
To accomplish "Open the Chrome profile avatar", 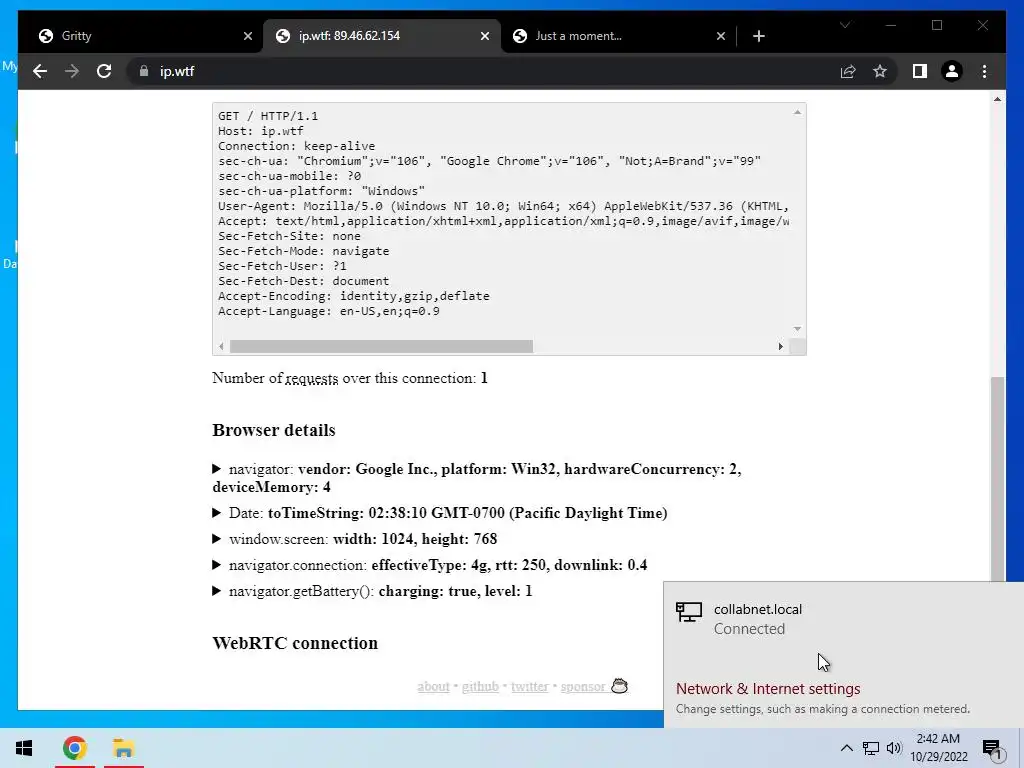I will [952, 71].
